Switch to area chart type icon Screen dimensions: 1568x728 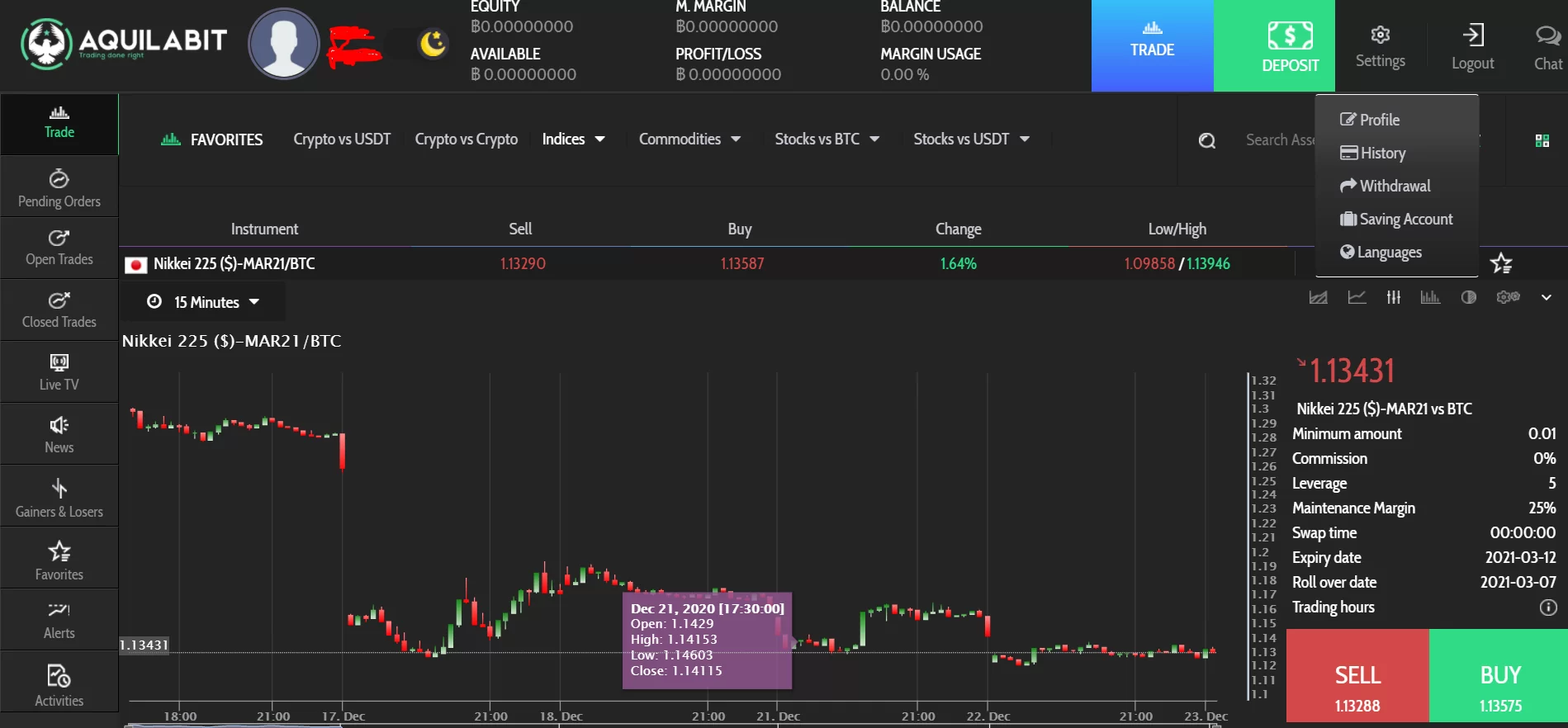tap(1319, 297)
